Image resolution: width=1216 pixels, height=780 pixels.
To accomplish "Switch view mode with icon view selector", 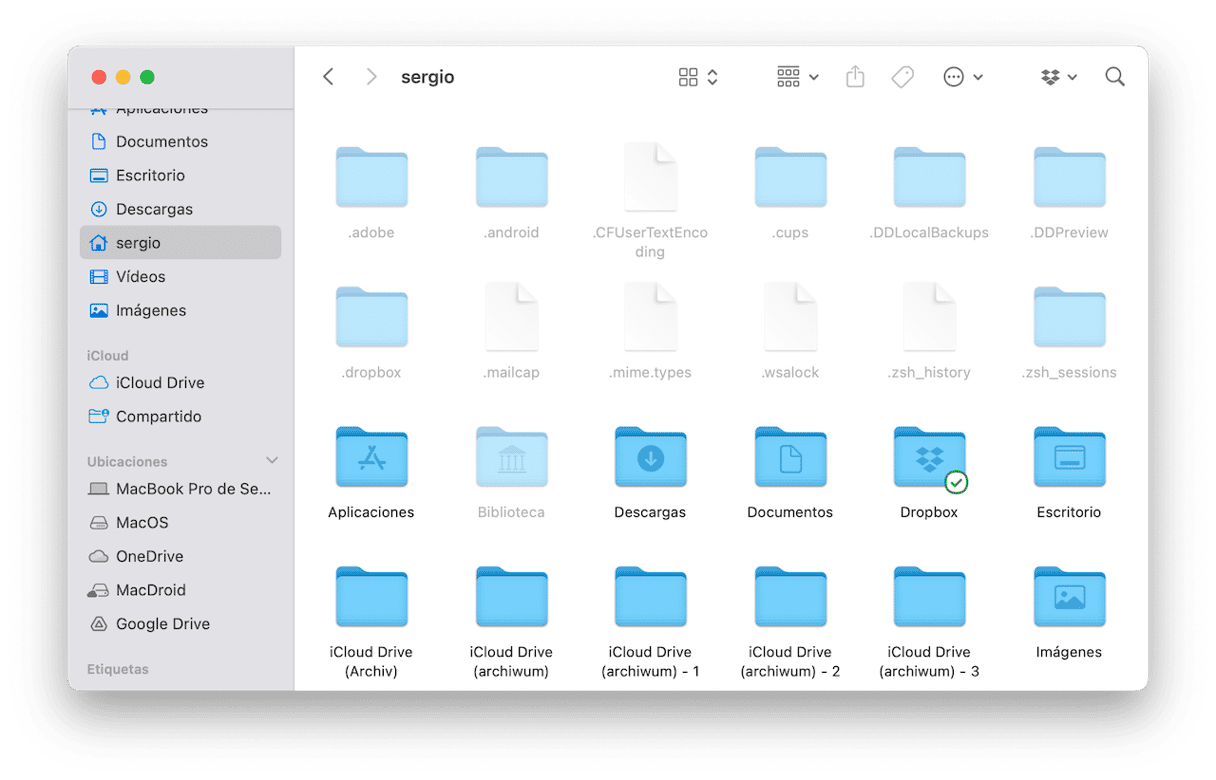I will click(698, 77).
